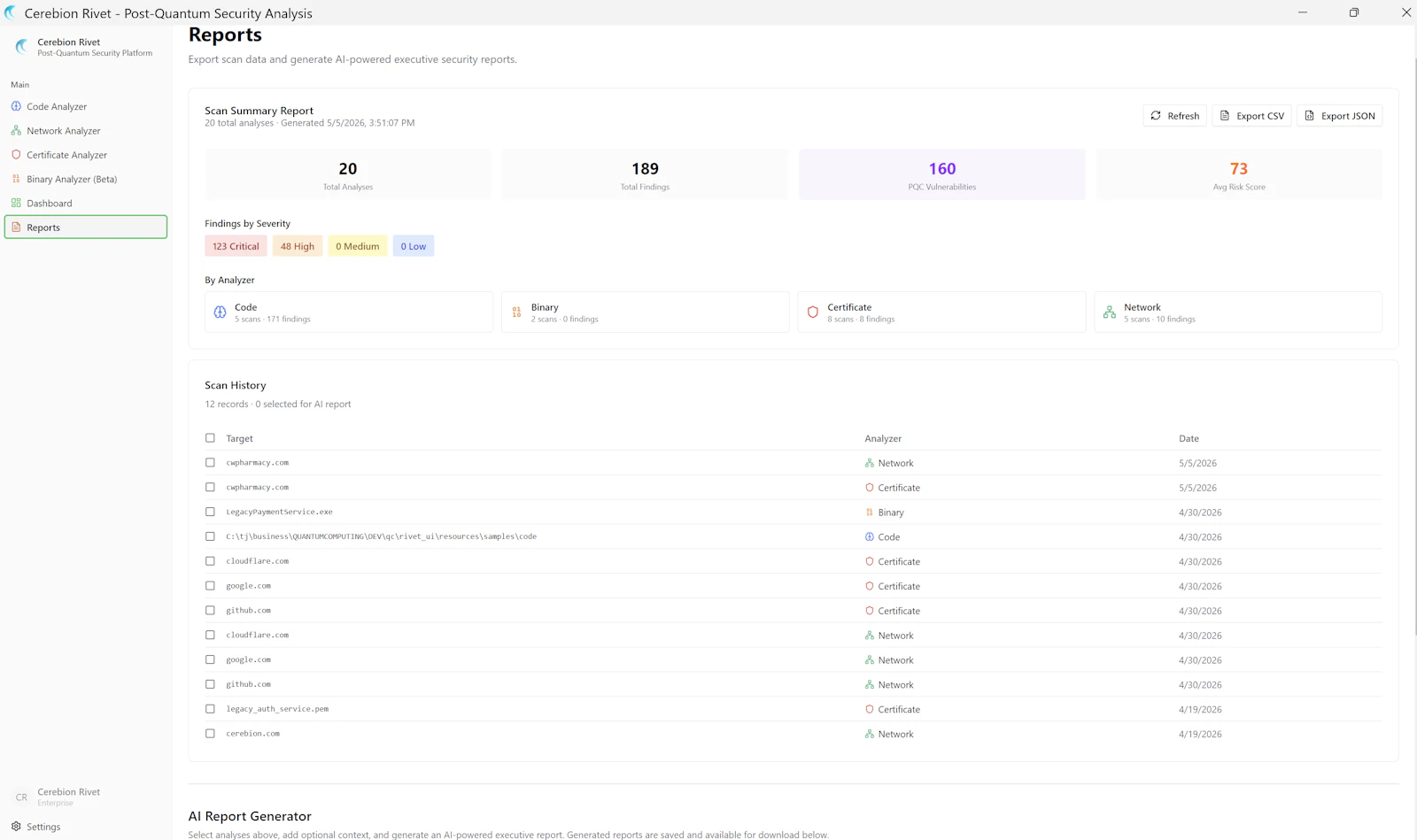Check the cerebion.com Network scan row
The width and height of the screenshot is (1417, 840).
coord(210,734)
